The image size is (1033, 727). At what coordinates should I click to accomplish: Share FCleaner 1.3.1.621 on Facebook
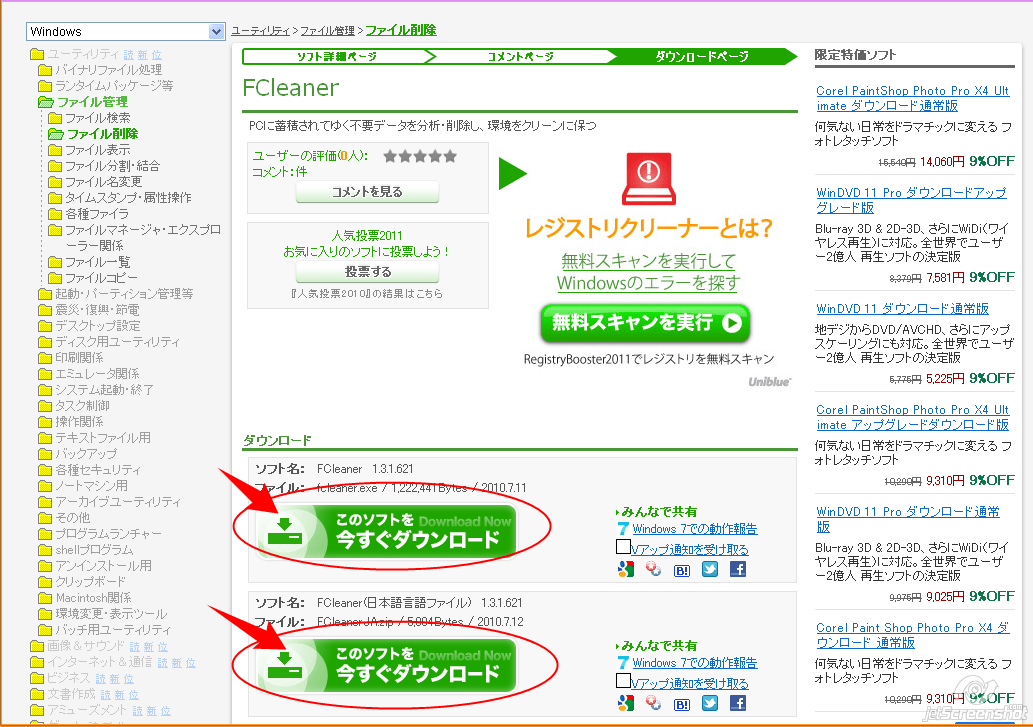click(x=738, y=569)
